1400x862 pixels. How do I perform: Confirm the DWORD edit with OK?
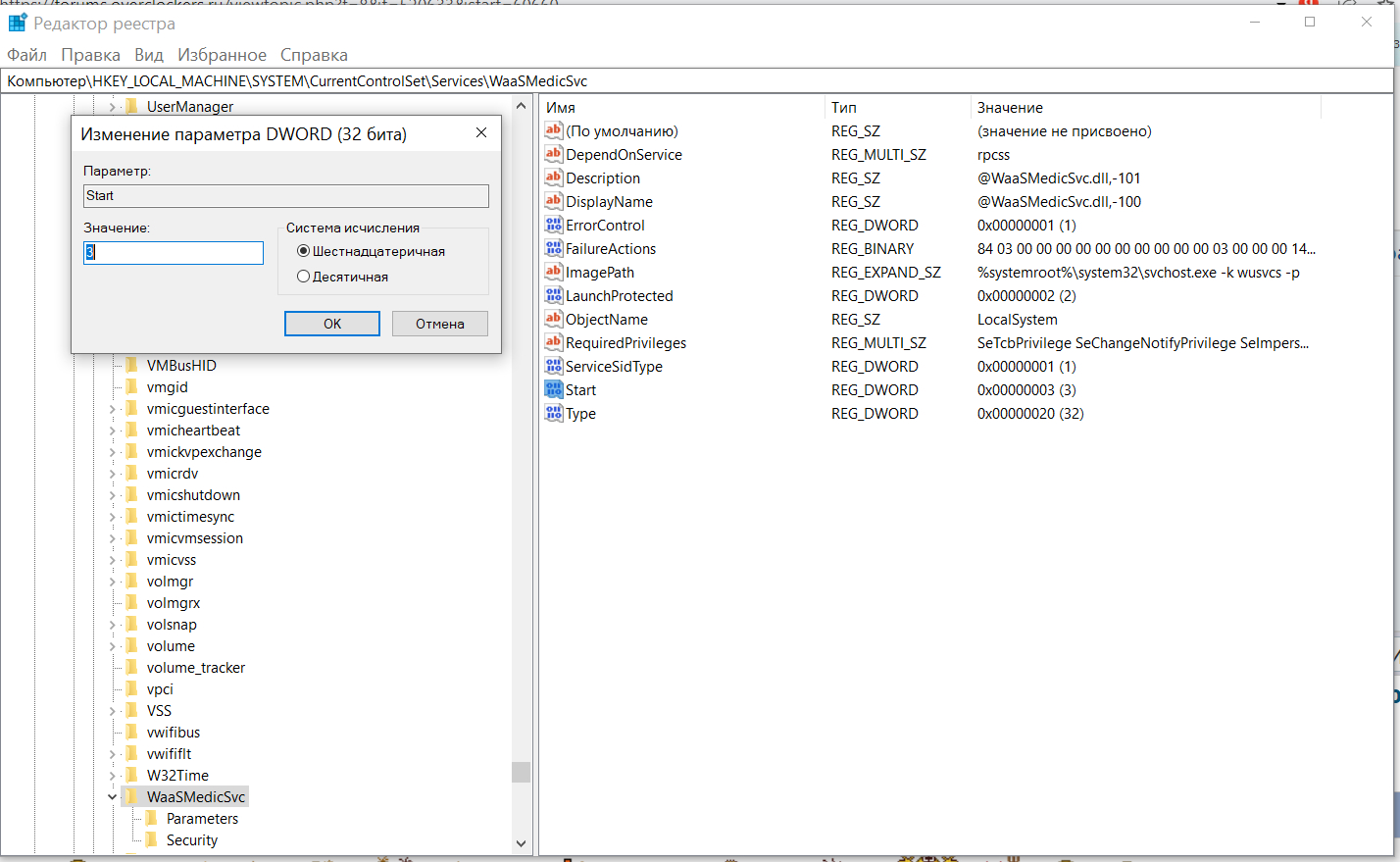tap(332, 324)
